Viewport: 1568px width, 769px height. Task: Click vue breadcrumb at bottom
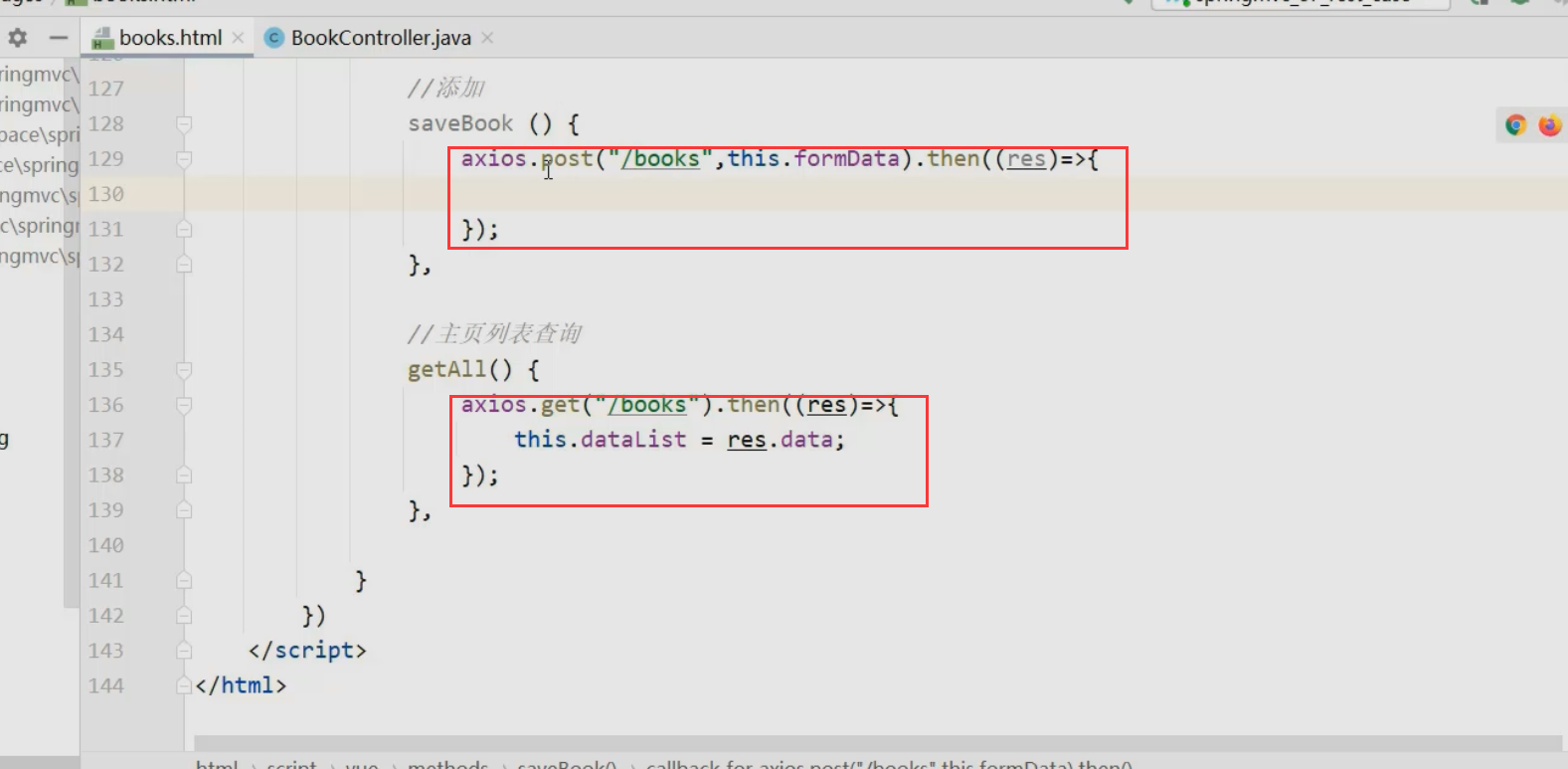[x=362, y=763]
